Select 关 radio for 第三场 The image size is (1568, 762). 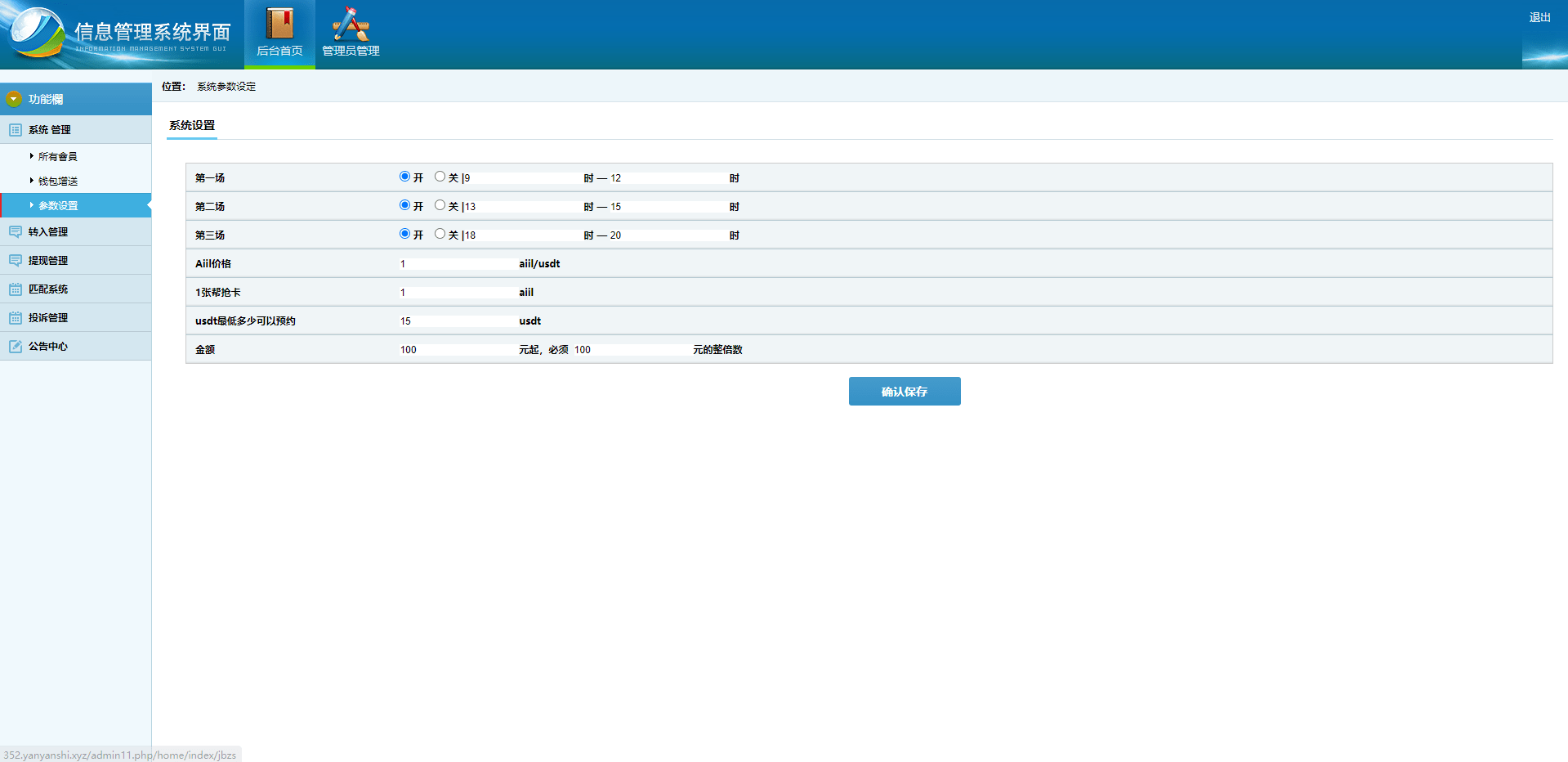440,234
